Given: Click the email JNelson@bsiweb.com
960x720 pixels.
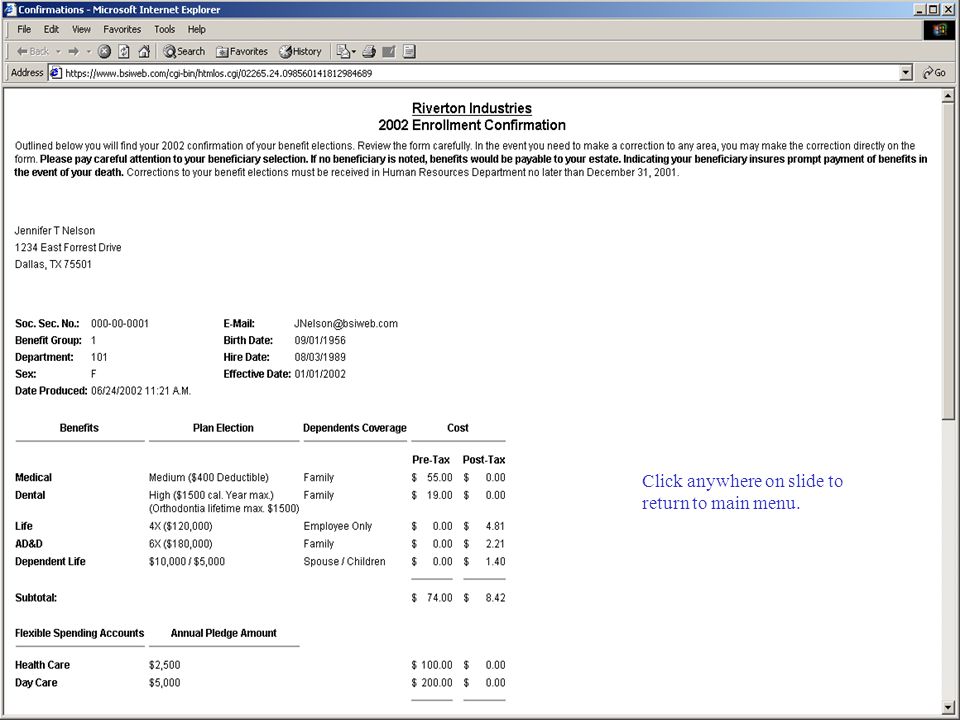Looking at the screenshot, I should [x=346, y=323].
